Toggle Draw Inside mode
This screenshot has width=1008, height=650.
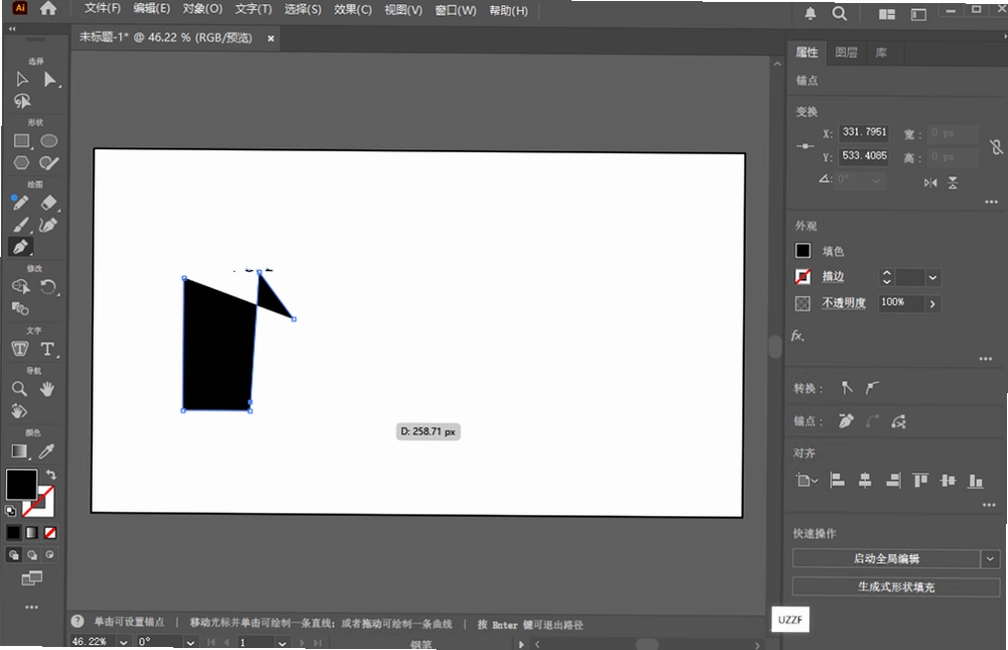pos(50,554)
